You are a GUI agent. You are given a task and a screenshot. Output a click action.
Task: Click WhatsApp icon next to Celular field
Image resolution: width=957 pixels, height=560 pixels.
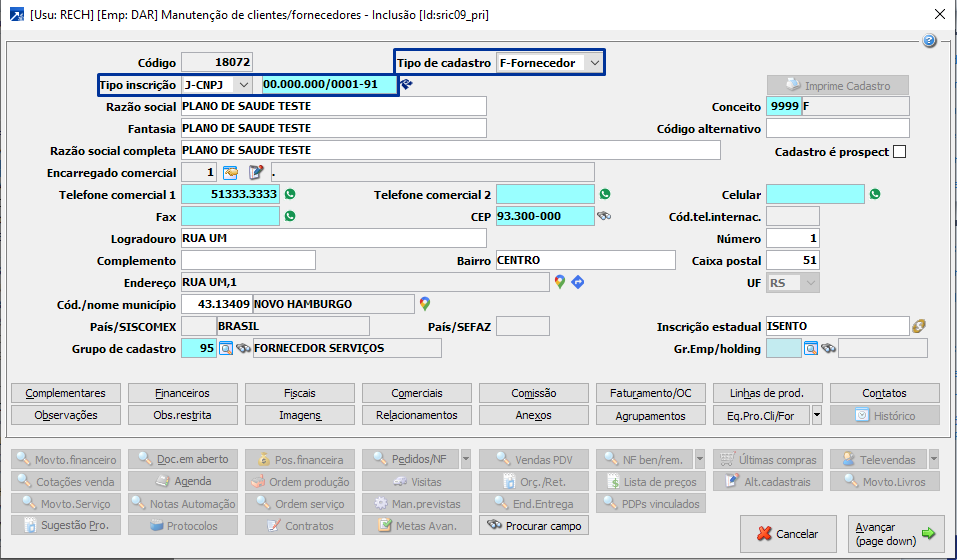pyautogui.click(x=875, y=194)
